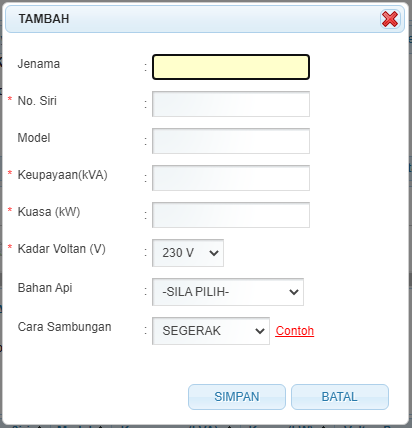
Task: Click the Keupayaan(kVA) label
Action: pos(62,175)
